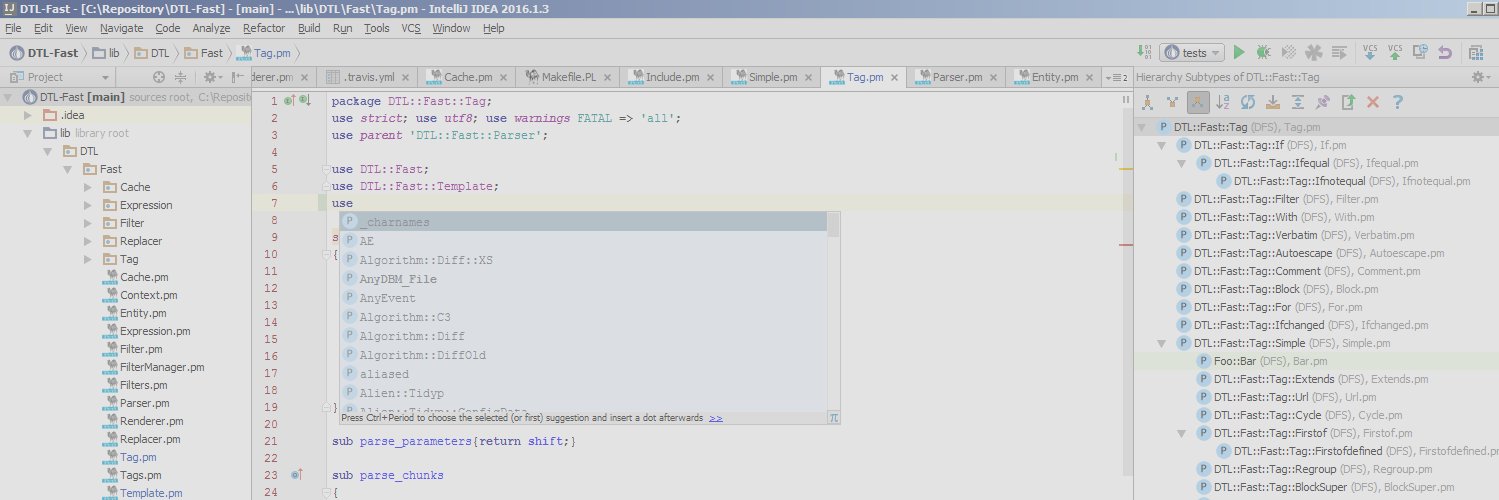Commit changes to VCS
The height and width of the screenshot is (500, 1499).
[1394, 52]
